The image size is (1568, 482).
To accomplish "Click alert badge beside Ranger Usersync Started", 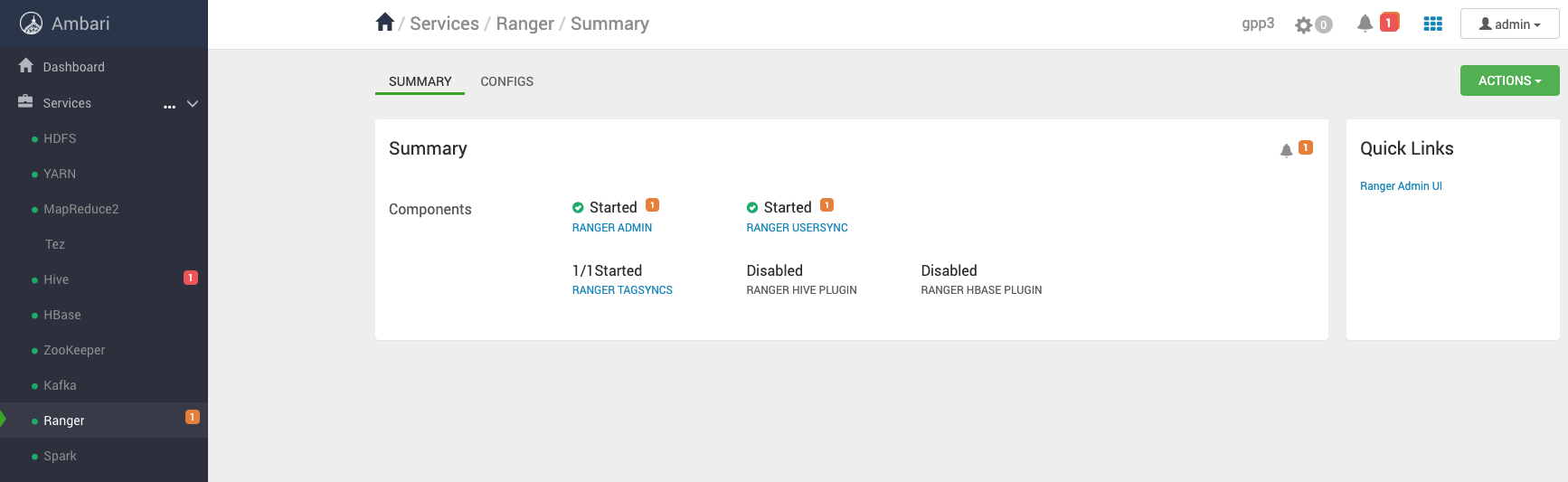I will tap(827, 205).
